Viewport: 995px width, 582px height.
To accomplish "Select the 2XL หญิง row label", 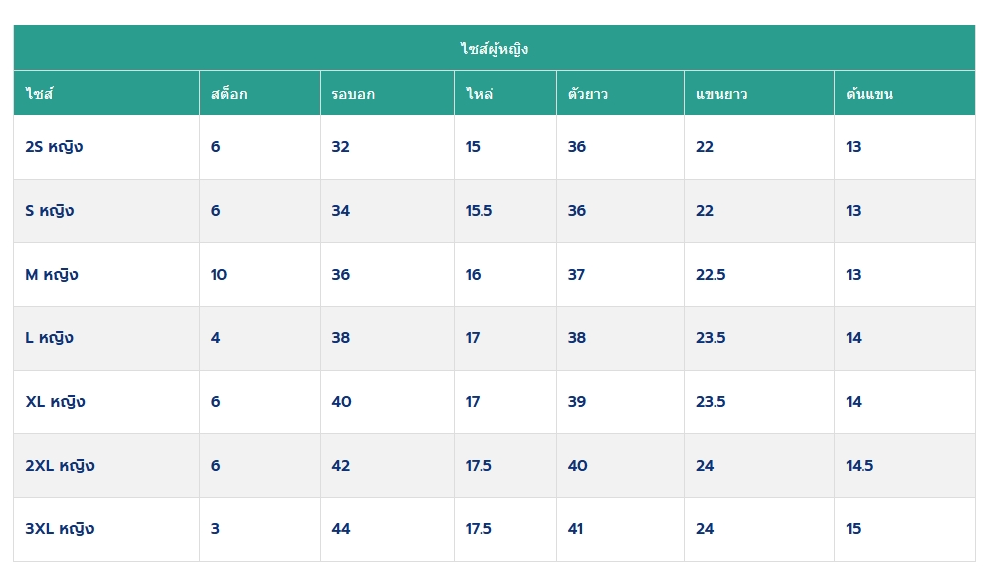I will click(60, 466).
